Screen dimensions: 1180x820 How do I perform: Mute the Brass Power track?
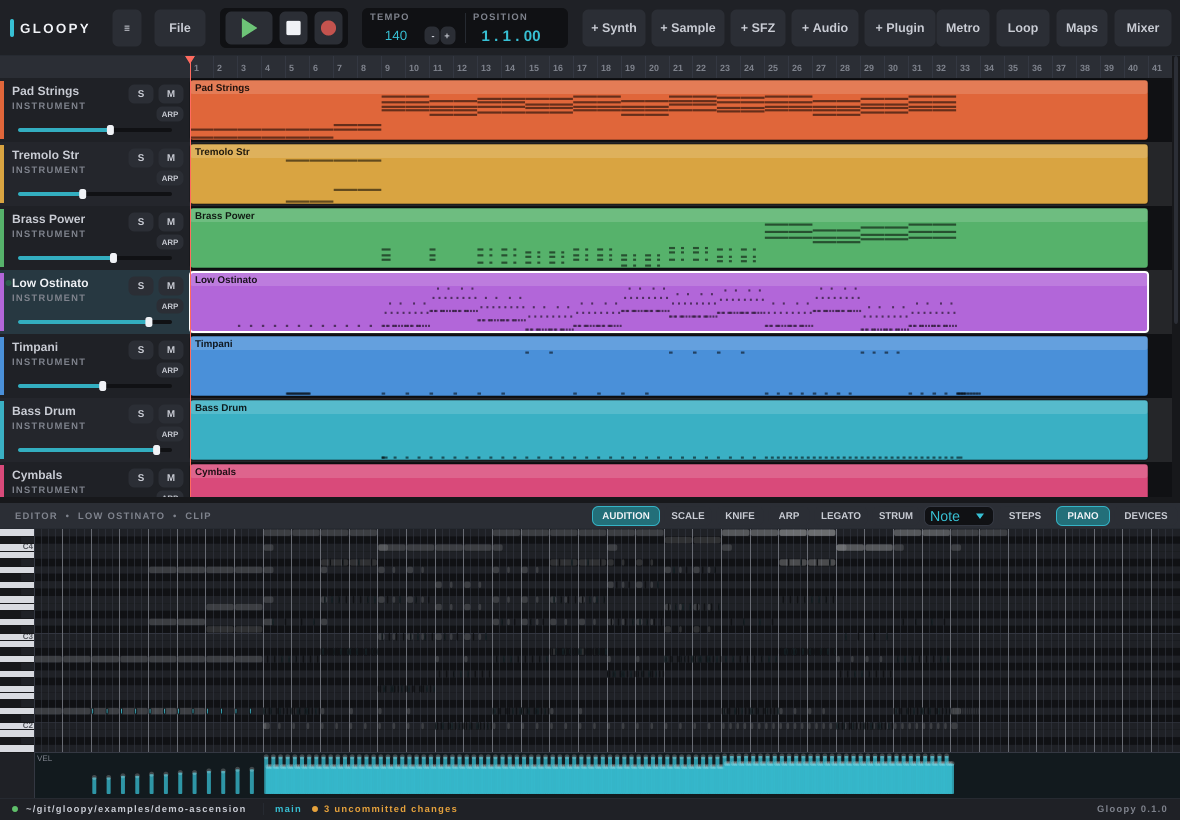[x=171, y=222]
